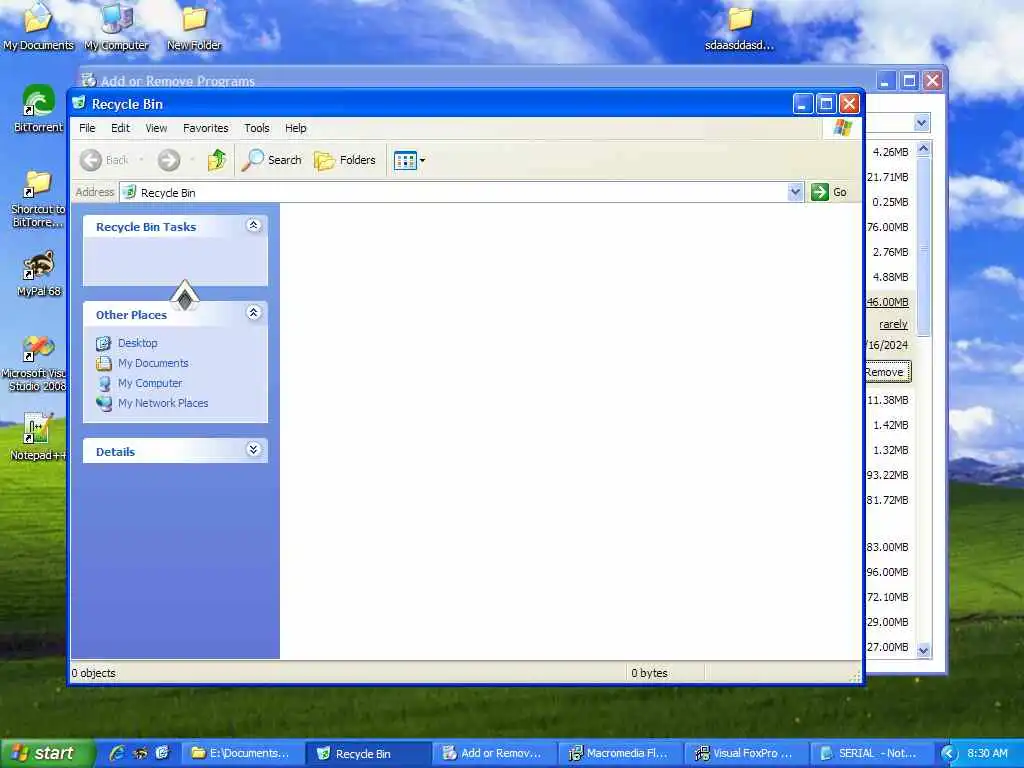
Task: Open the File menu
Action: 87,128
